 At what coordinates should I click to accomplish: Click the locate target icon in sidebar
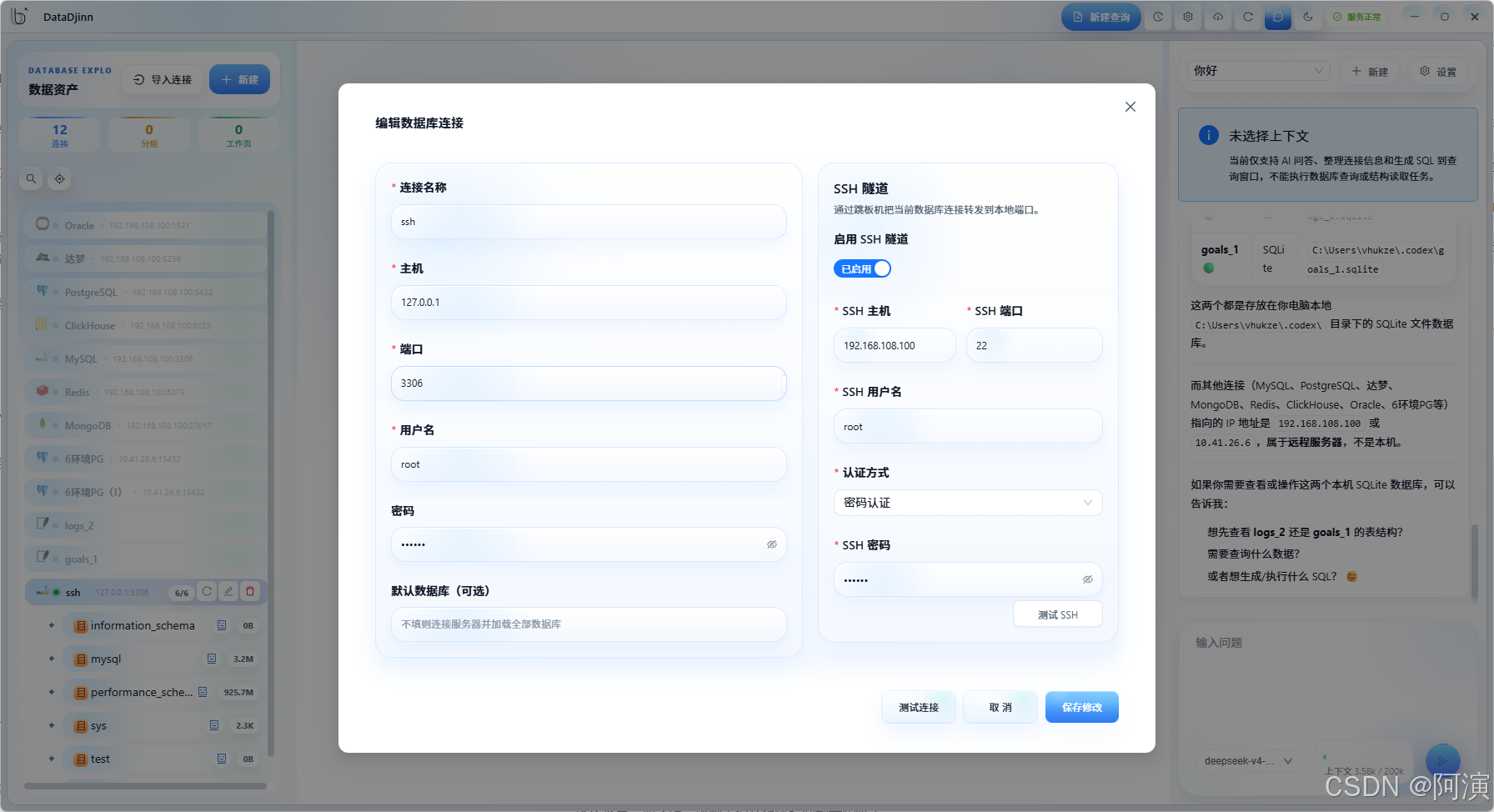59,178
